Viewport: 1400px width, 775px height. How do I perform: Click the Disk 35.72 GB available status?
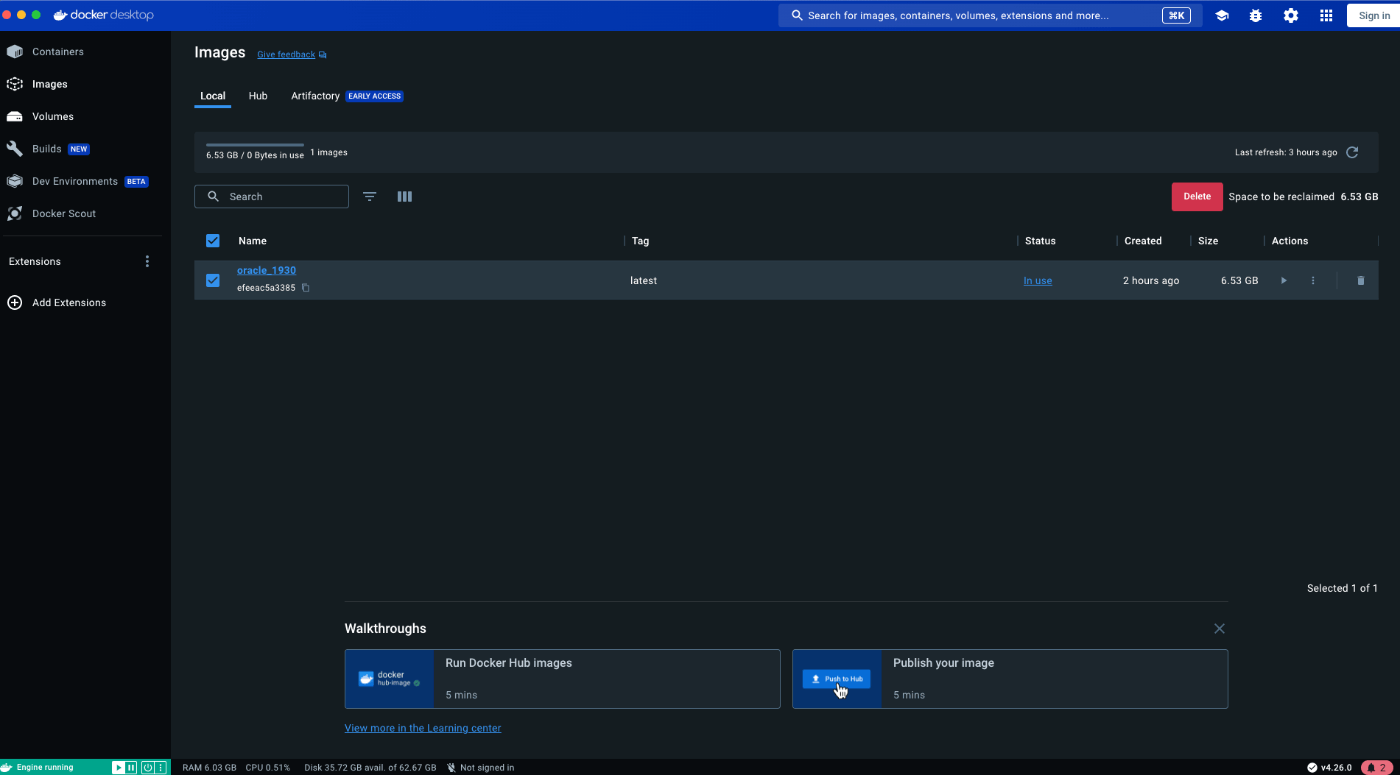coord(370,768)
